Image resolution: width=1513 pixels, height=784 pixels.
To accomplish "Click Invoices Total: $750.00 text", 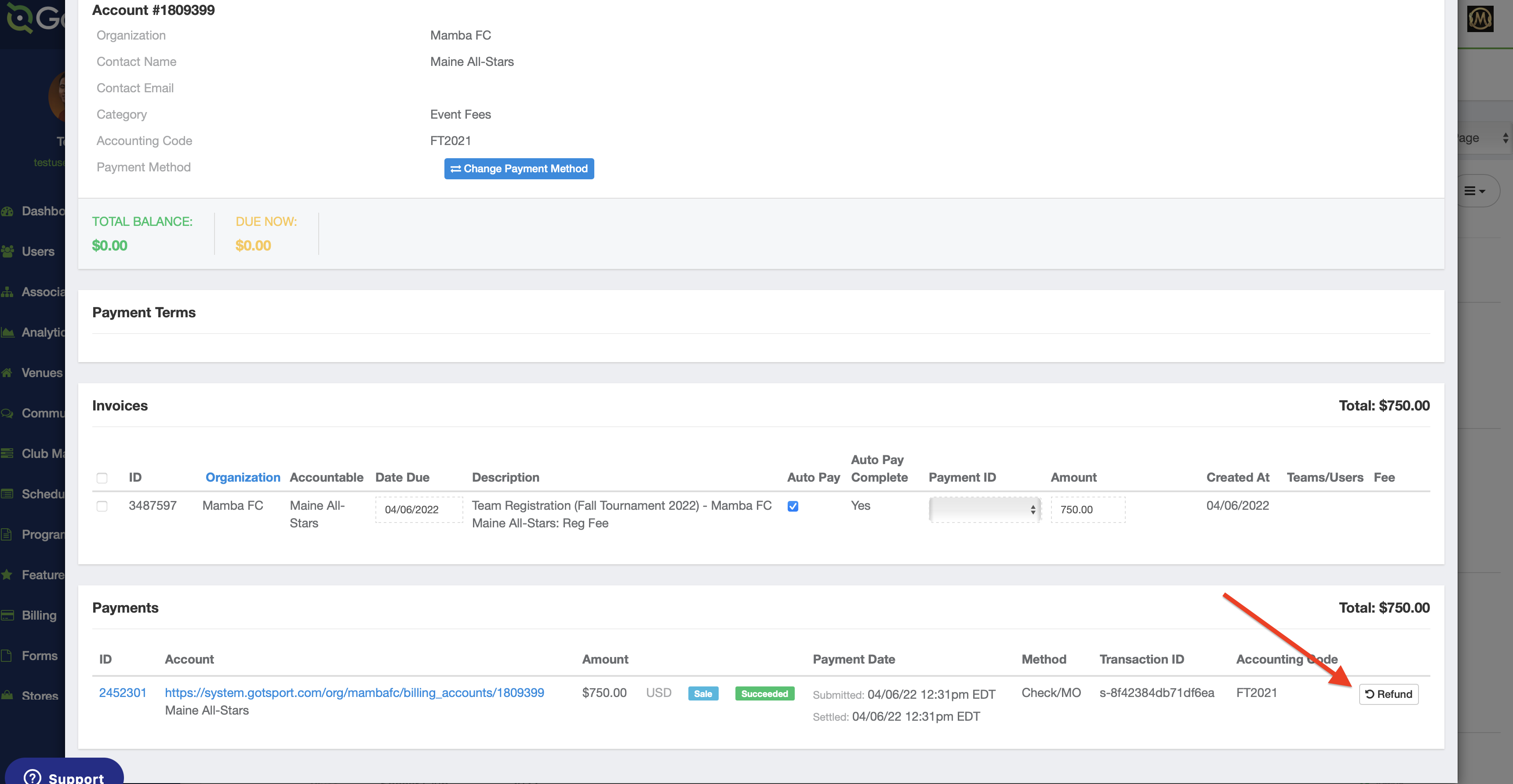I will [1384, 406].
